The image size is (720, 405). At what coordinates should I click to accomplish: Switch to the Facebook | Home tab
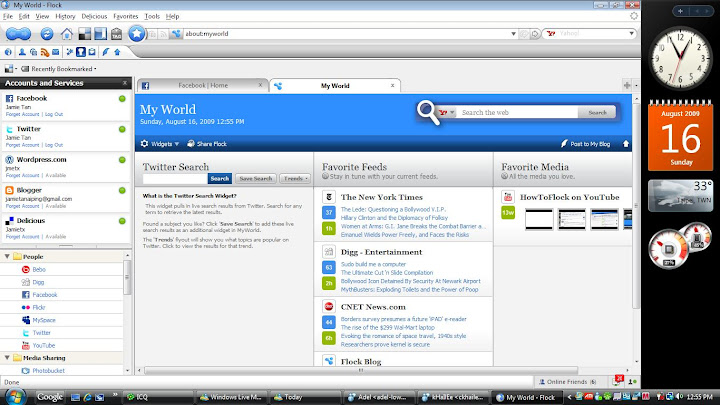coord(202,85)
